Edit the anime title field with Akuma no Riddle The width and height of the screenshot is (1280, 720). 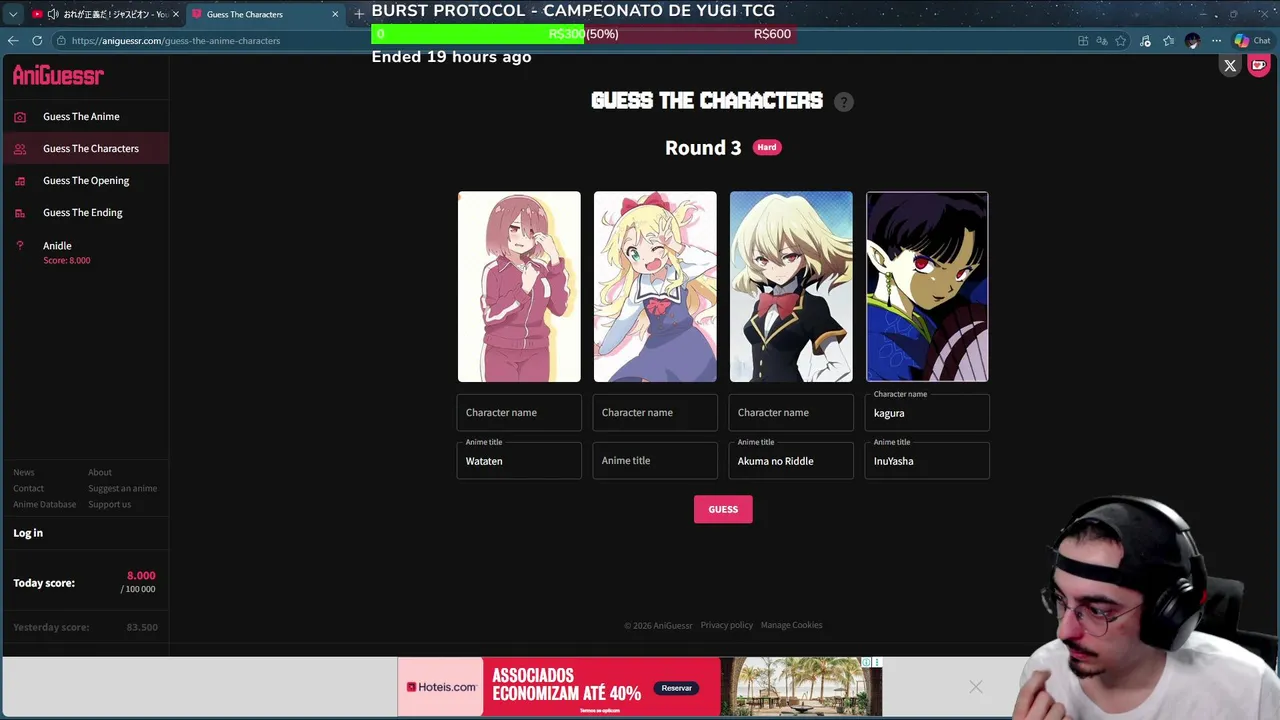pos(791,460)
